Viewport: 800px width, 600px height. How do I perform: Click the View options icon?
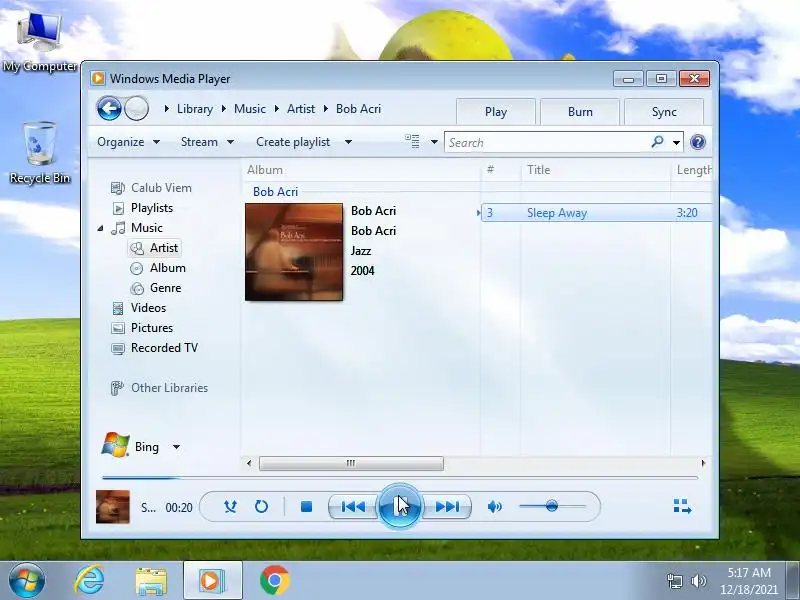[x=412, y=141]
